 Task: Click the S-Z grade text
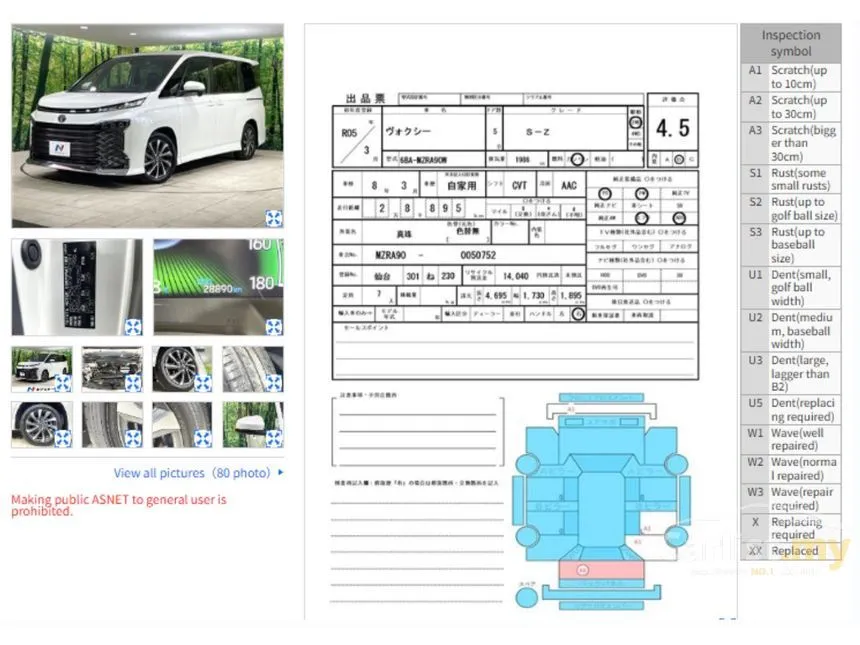[x=538, y=132]
